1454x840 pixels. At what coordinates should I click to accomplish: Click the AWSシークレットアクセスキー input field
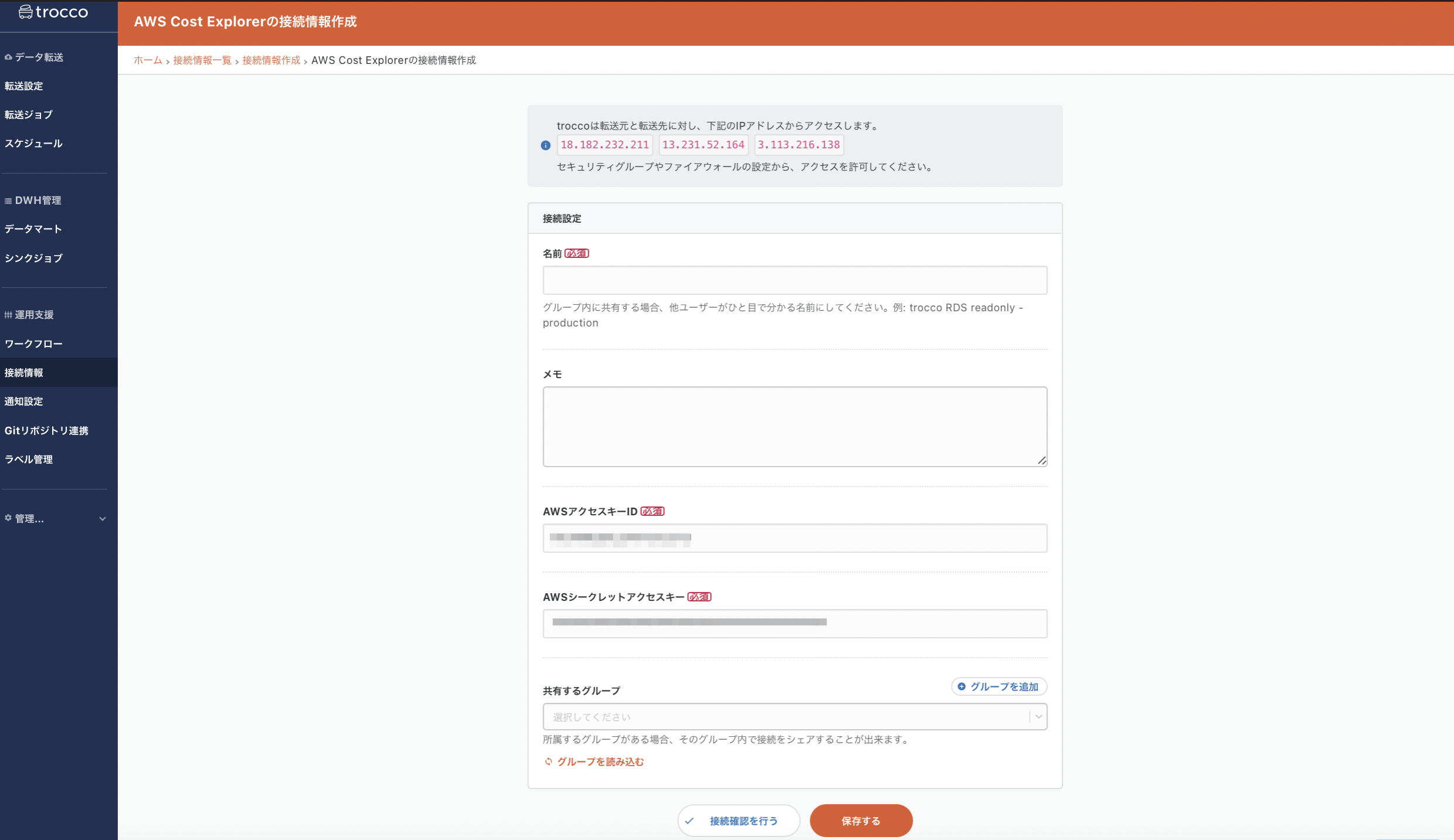(x=794, y=624)
